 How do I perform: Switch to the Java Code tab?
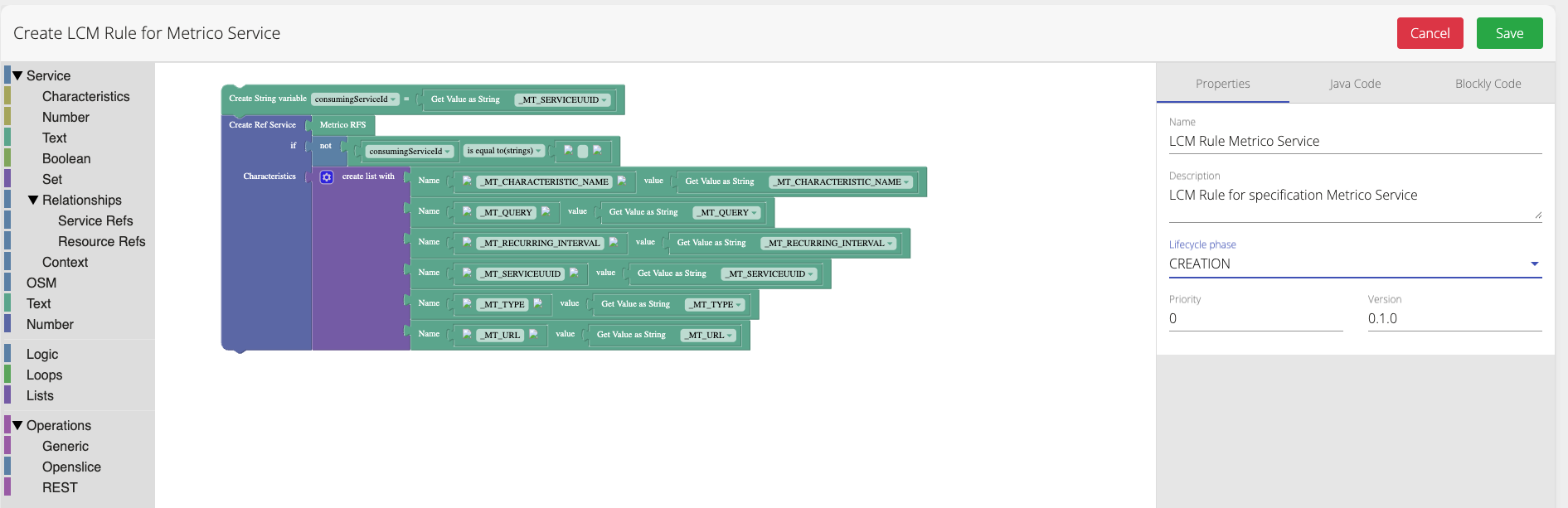(1355, 84)
